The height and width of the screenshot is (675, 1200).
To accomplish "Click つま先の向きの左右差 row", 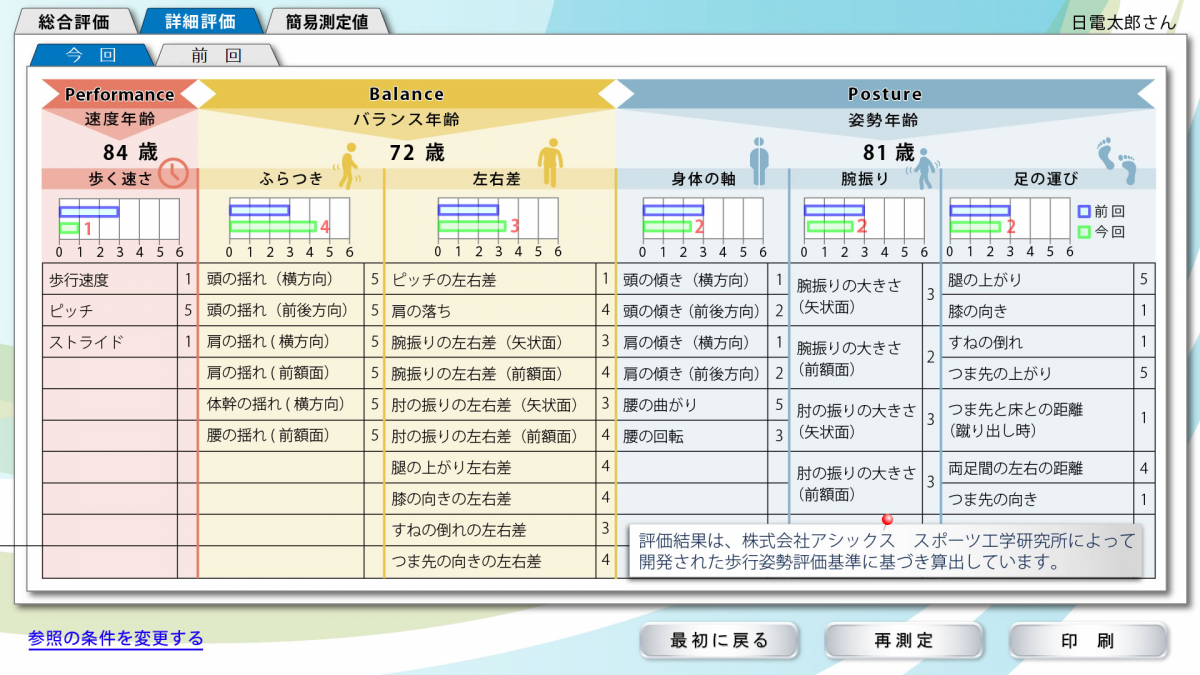I will [499, 561].
